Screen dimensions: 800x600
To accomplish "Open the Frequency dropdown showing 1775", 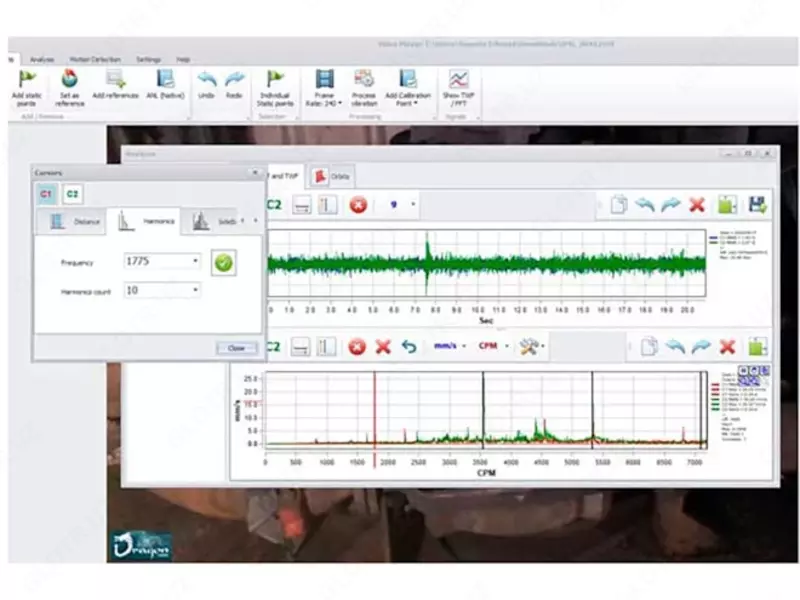I will pos(197,262).
